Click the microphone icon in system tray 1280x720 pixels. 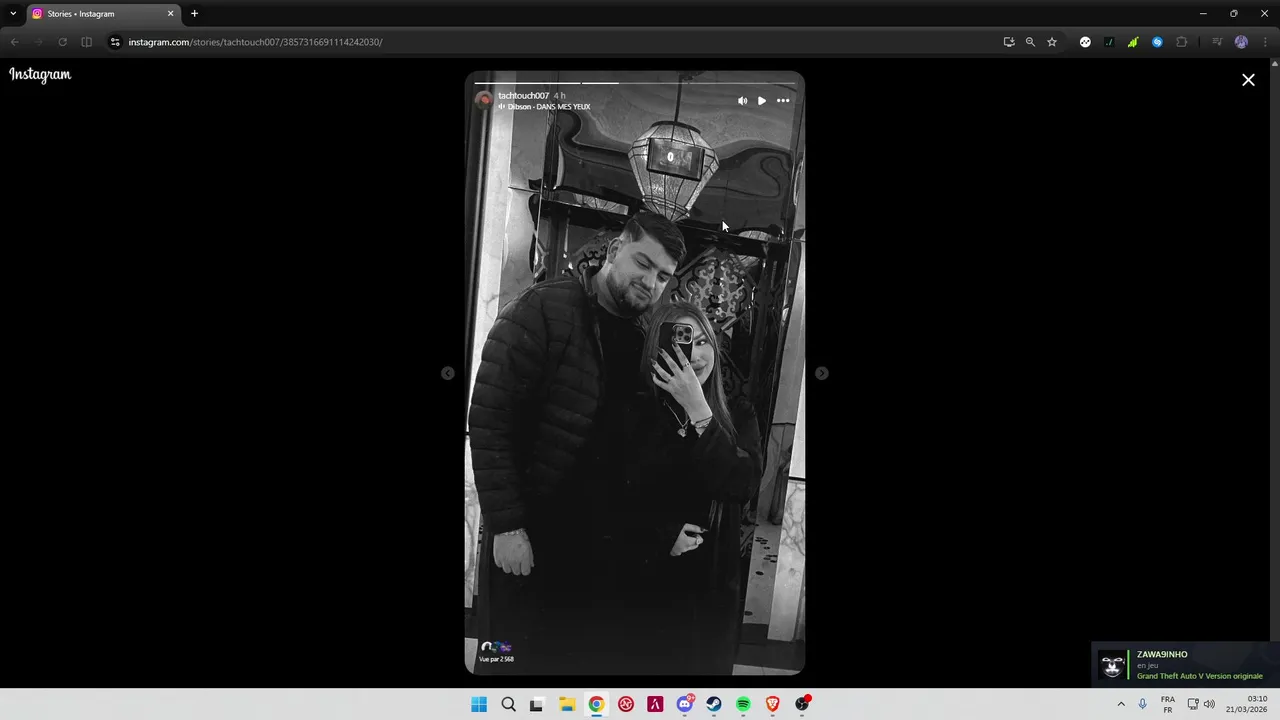pos(1142,705)
